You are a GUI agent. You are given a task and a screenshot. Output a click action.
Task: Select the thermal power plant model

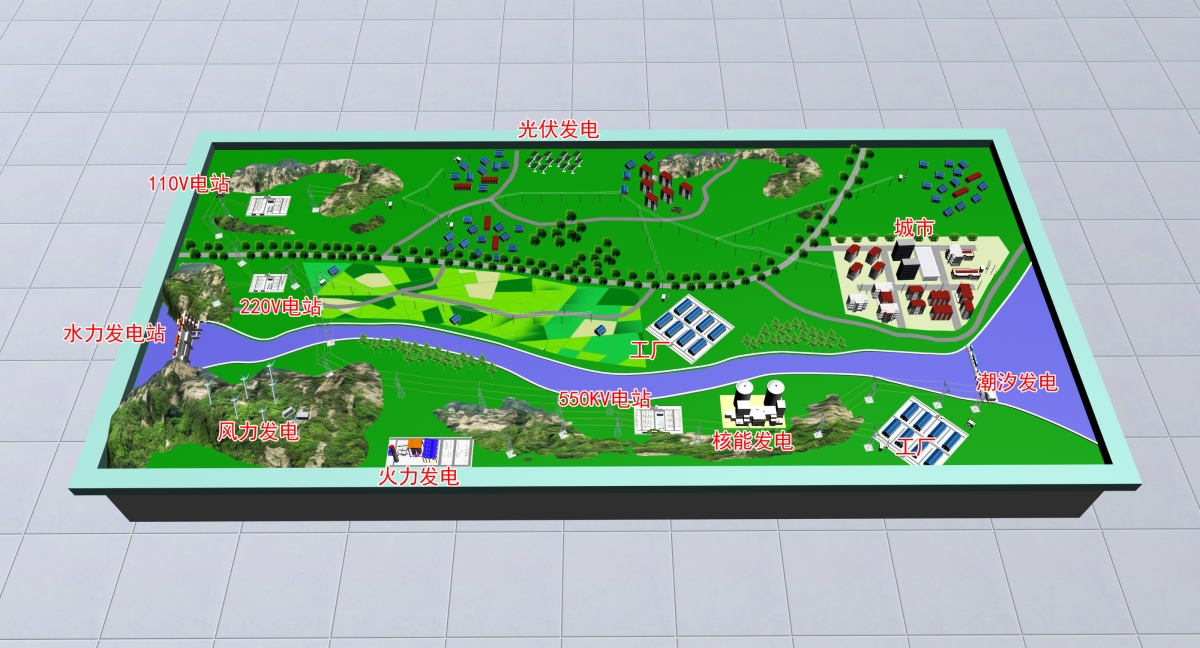point(428,450)
